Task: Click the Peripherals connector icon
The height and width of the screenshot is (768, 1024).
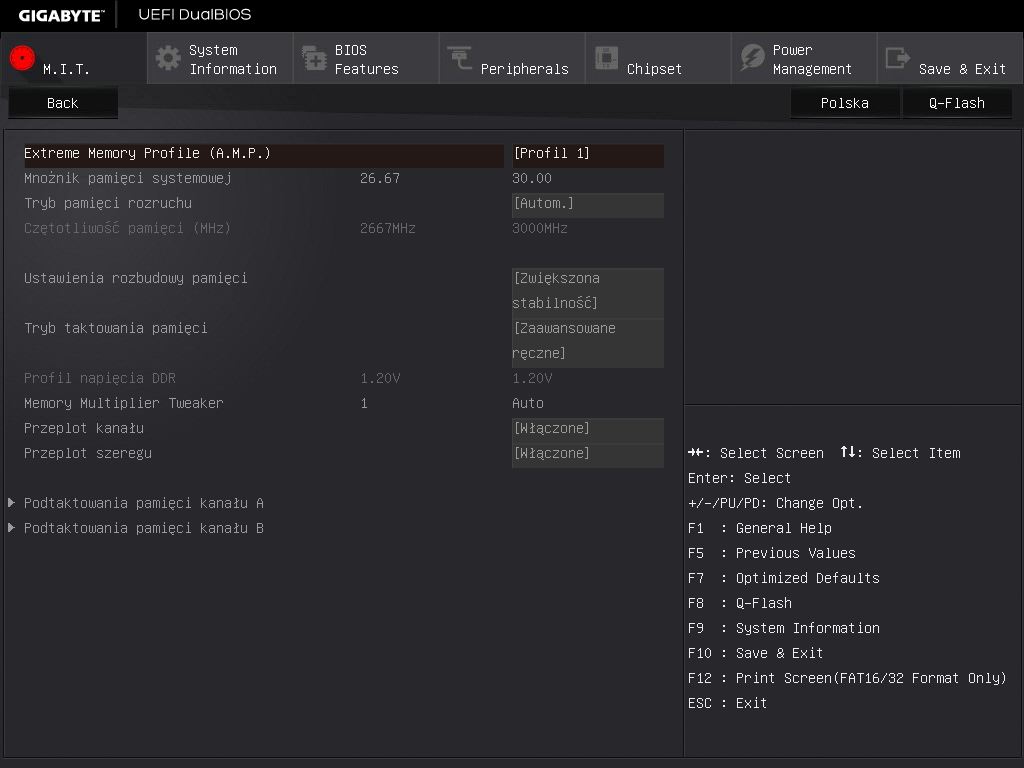Action: click(x=460, y=58)
